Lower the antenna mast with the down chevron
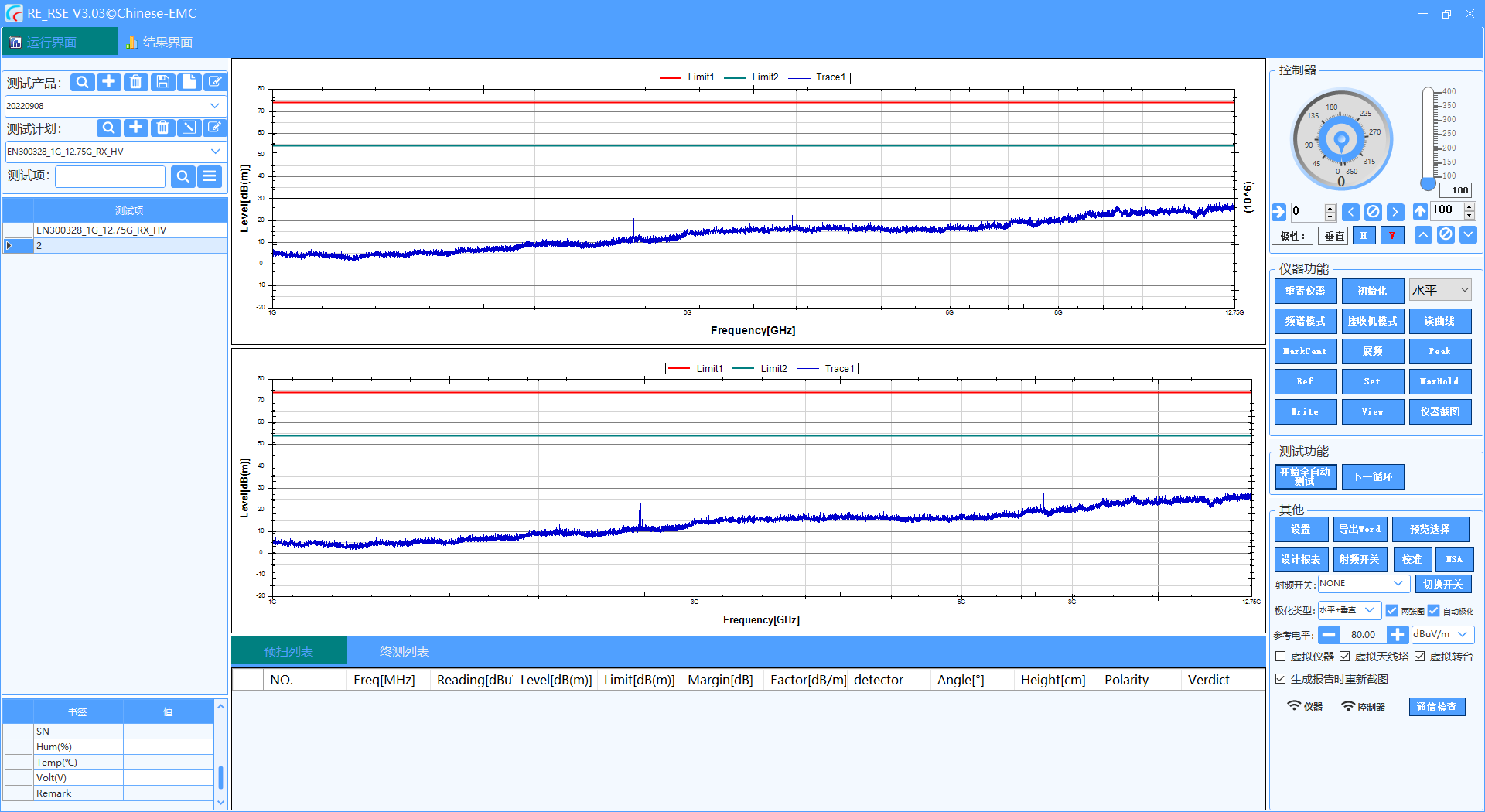The width and height of the screenshot is (1485, 812). tap(1468, 235)
